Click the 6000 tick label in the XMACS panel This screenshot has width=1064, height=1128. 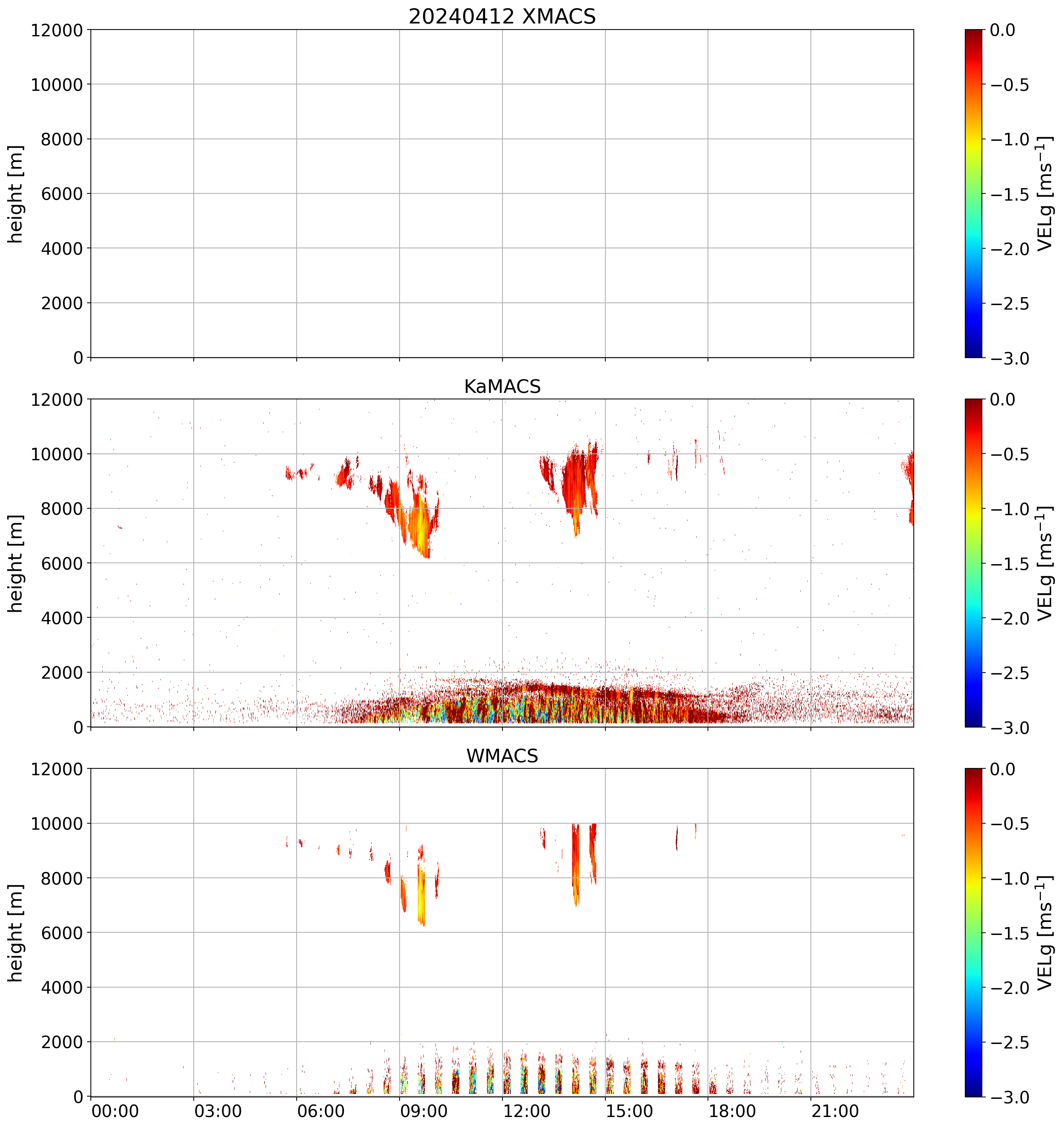(x=62, y=194)
